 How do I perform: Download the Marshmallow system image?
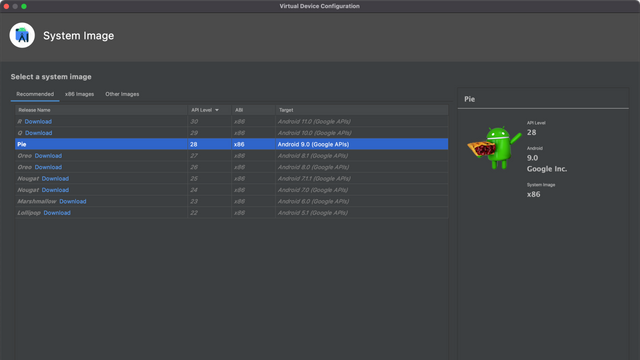pos(73,202)
